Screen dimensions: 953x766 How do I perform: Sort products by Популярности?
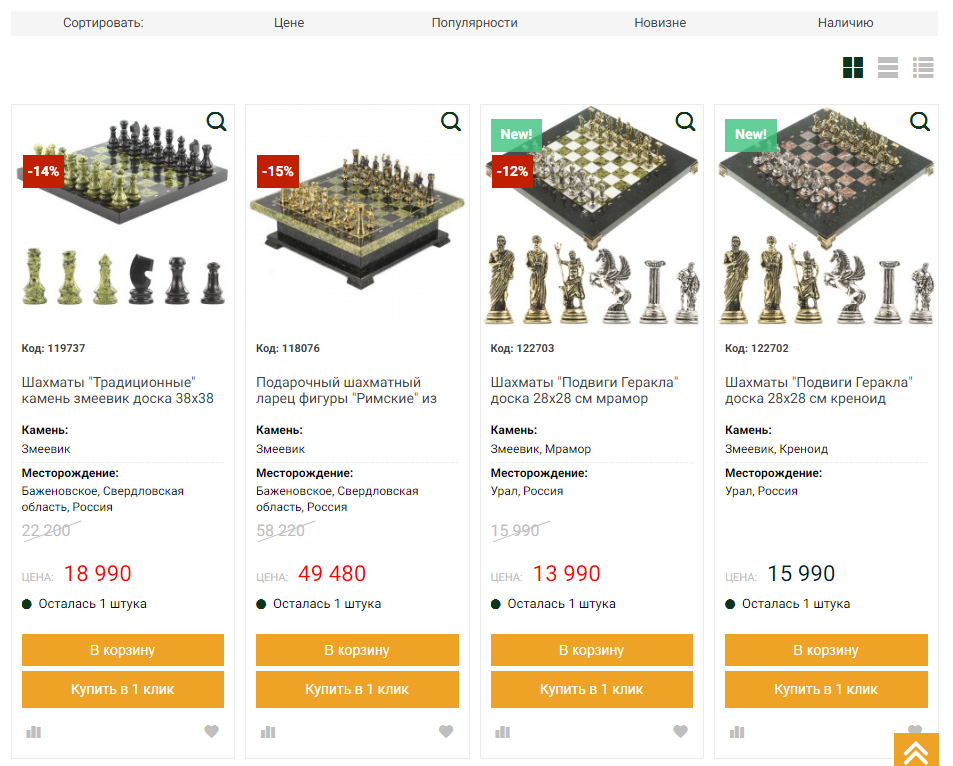(x=475, y=23)
